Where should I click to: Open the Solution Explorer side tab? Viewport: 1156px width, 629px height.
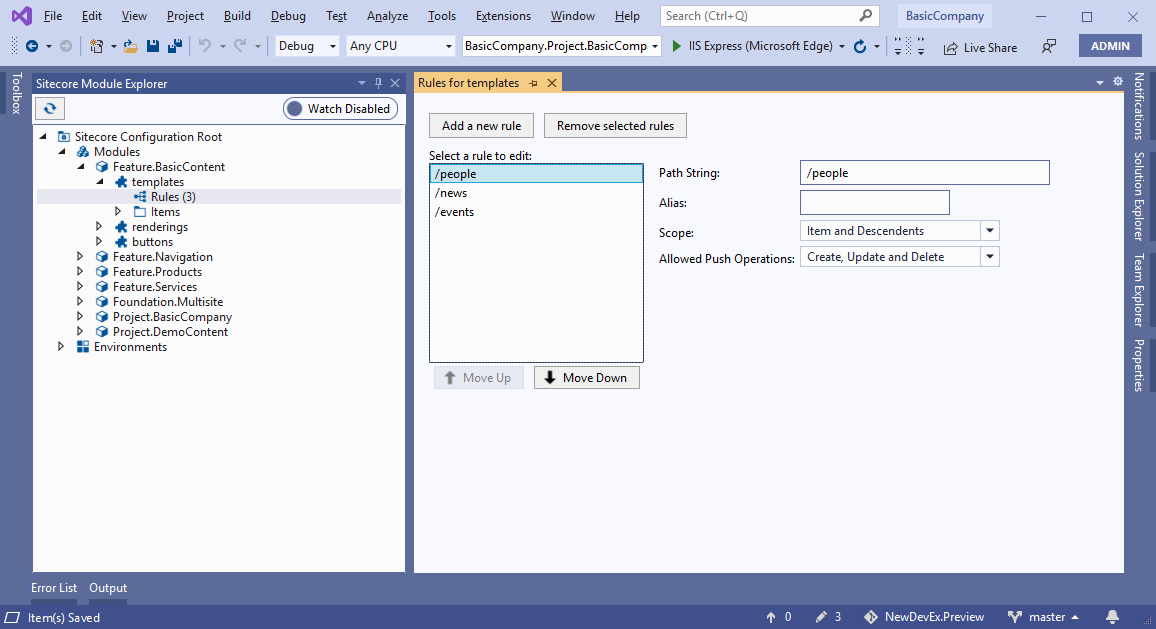(1140, 196)
